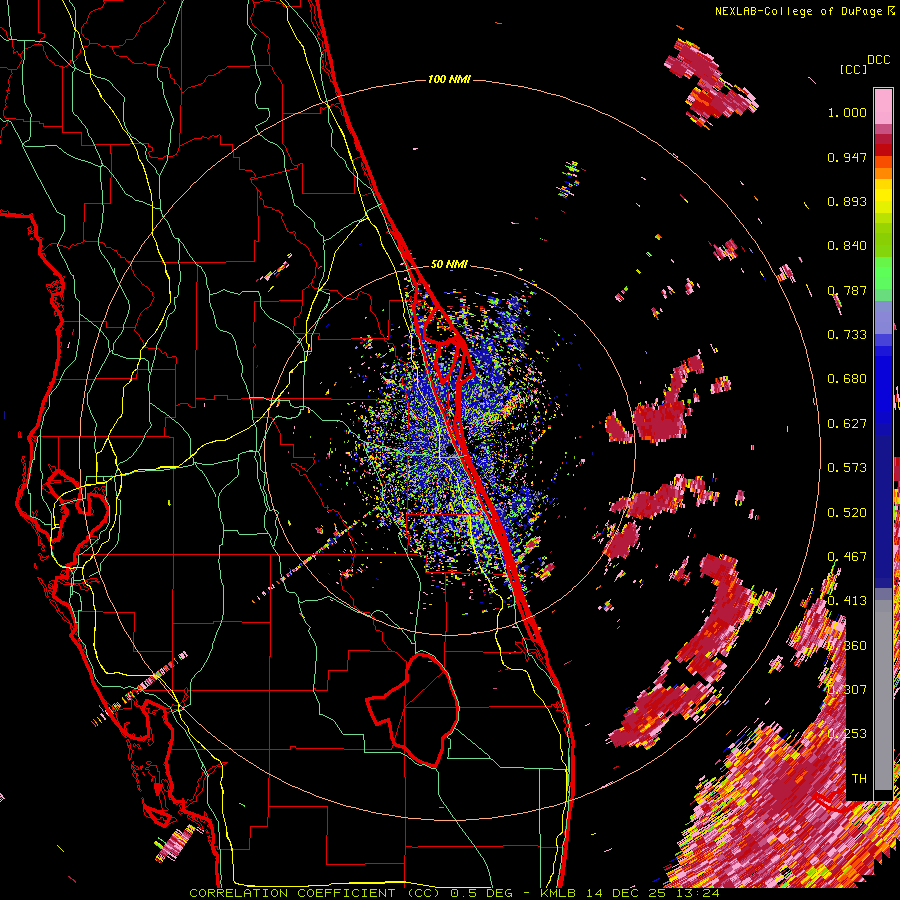
Task: Click the 0.253 legend value
Action: pyautogui.click(x=847, y=734)
